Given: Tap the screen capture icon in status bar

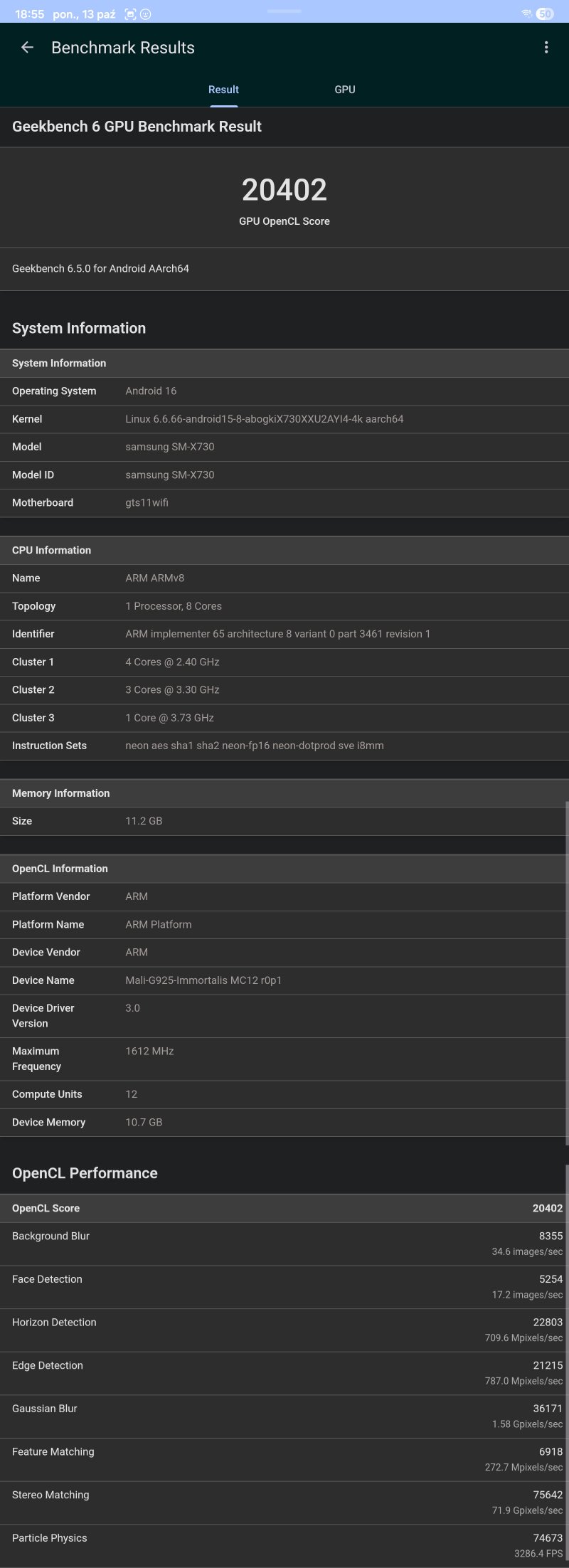Looking at the screenshot, I should pos(130,14).
